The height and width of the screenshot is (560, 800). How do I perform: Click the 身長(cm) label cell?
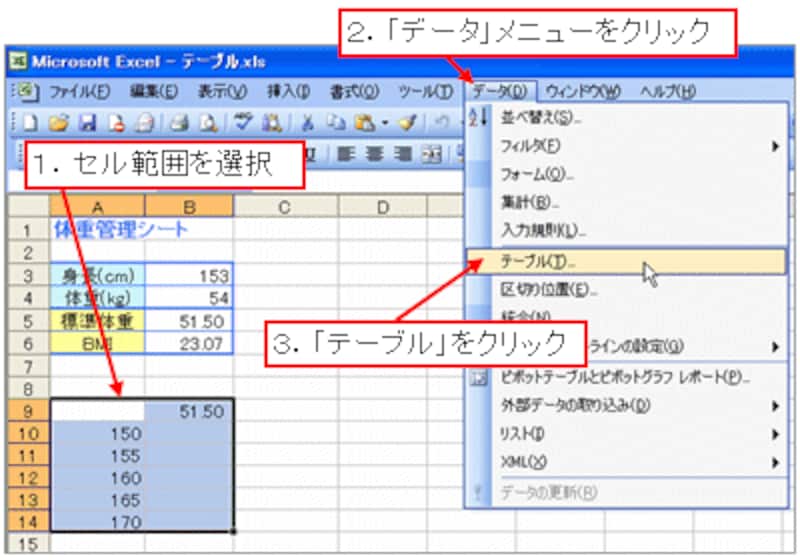pyautogui.click(x=97, y=276)
